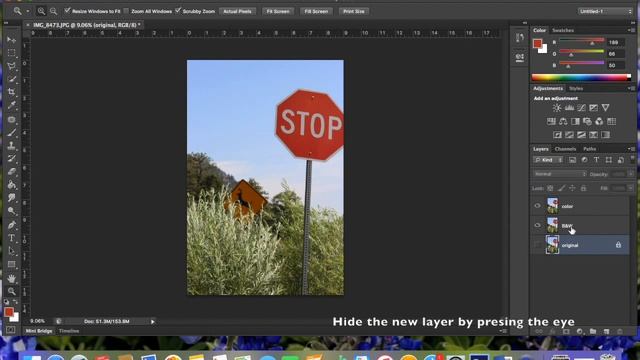Click Zoom In icon in options bar
Screen dimensions: 640x360
click(41, 11)
